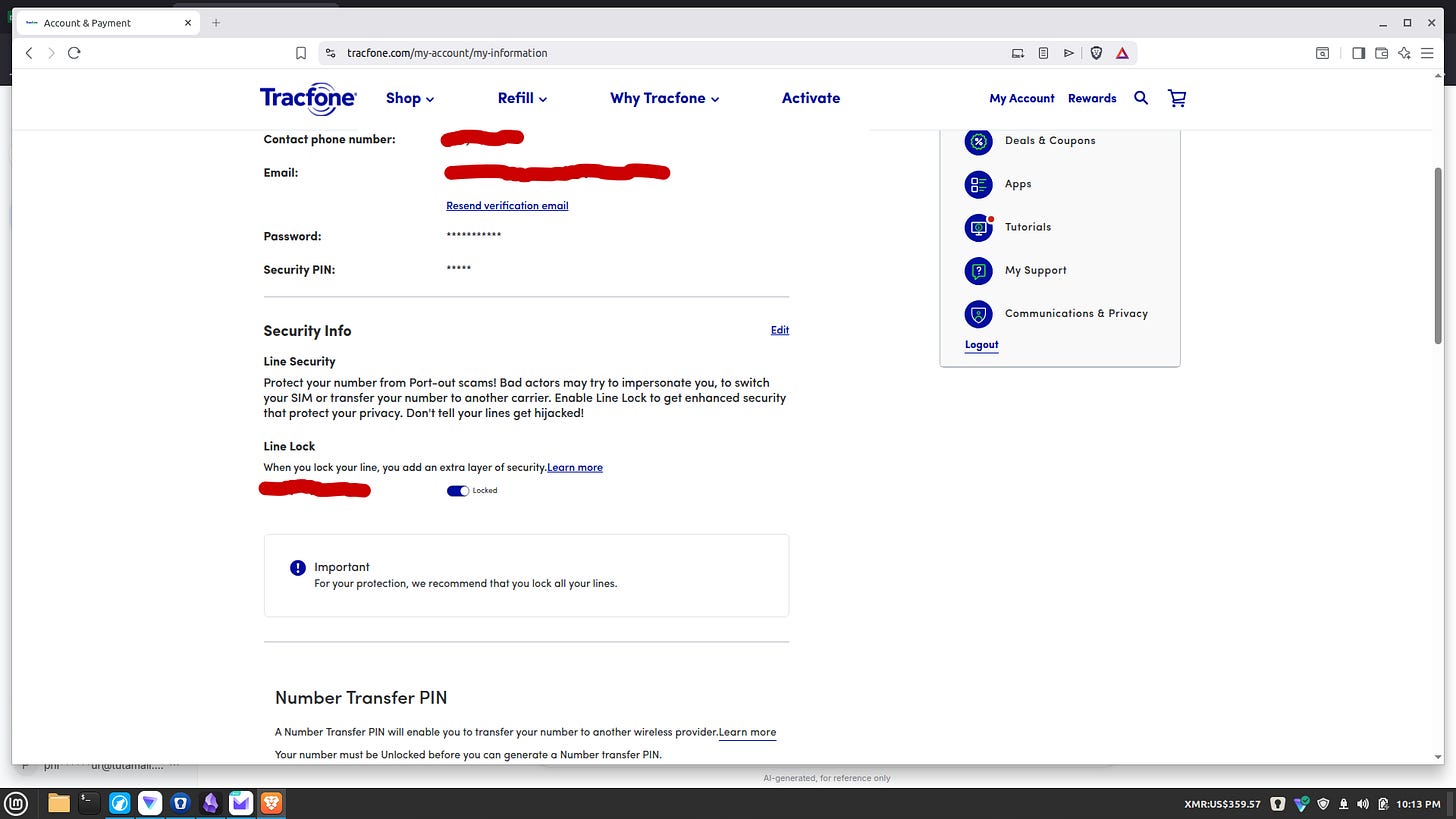1456x819 pixels.
Task: Open the shopping cart icon
Action: click(x=1177, y=98)
